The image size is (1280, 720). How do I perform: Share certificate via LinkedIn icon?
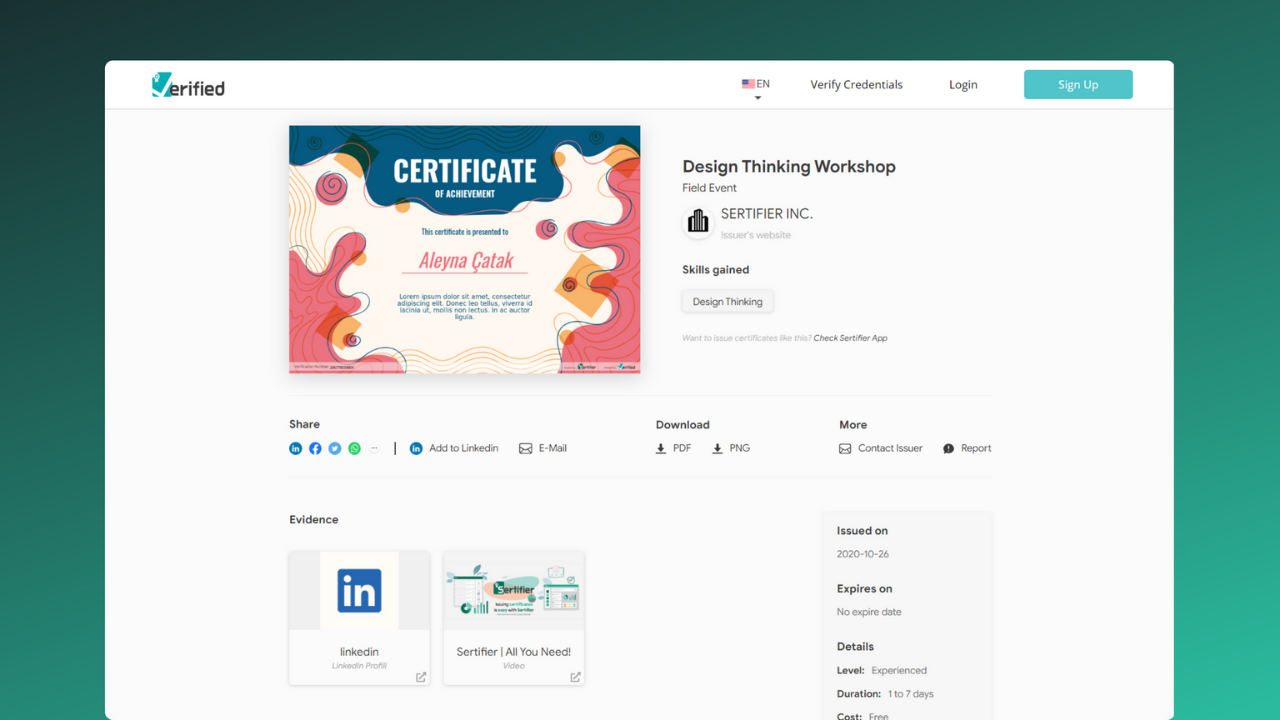295,449
